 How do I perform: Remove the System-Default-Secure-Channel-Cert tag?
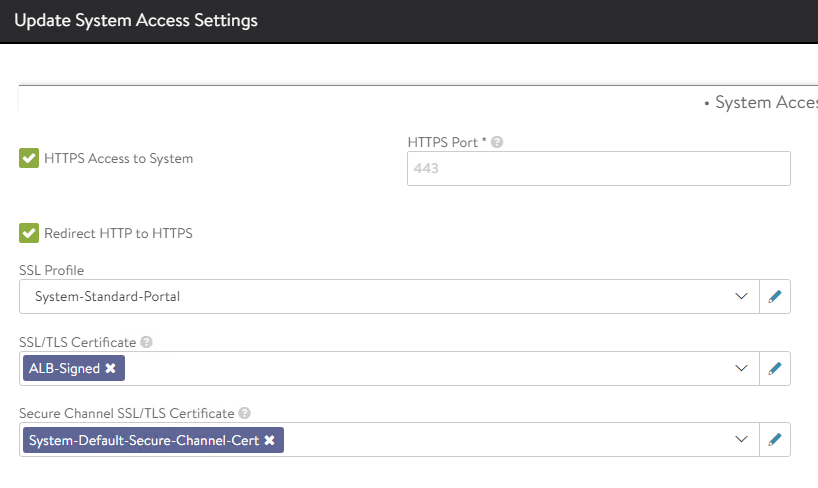269,440
